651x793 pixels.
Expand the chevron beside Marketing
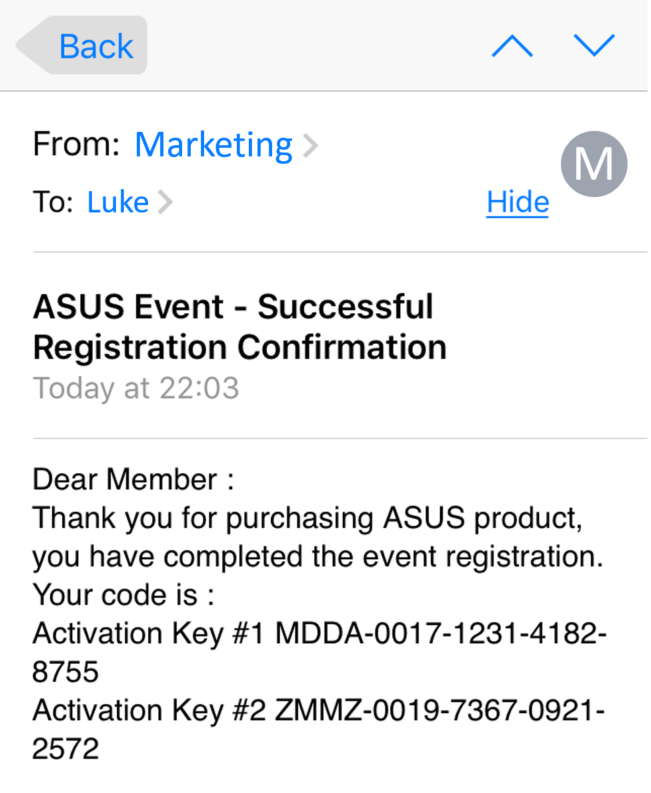(x=310, y=146)
